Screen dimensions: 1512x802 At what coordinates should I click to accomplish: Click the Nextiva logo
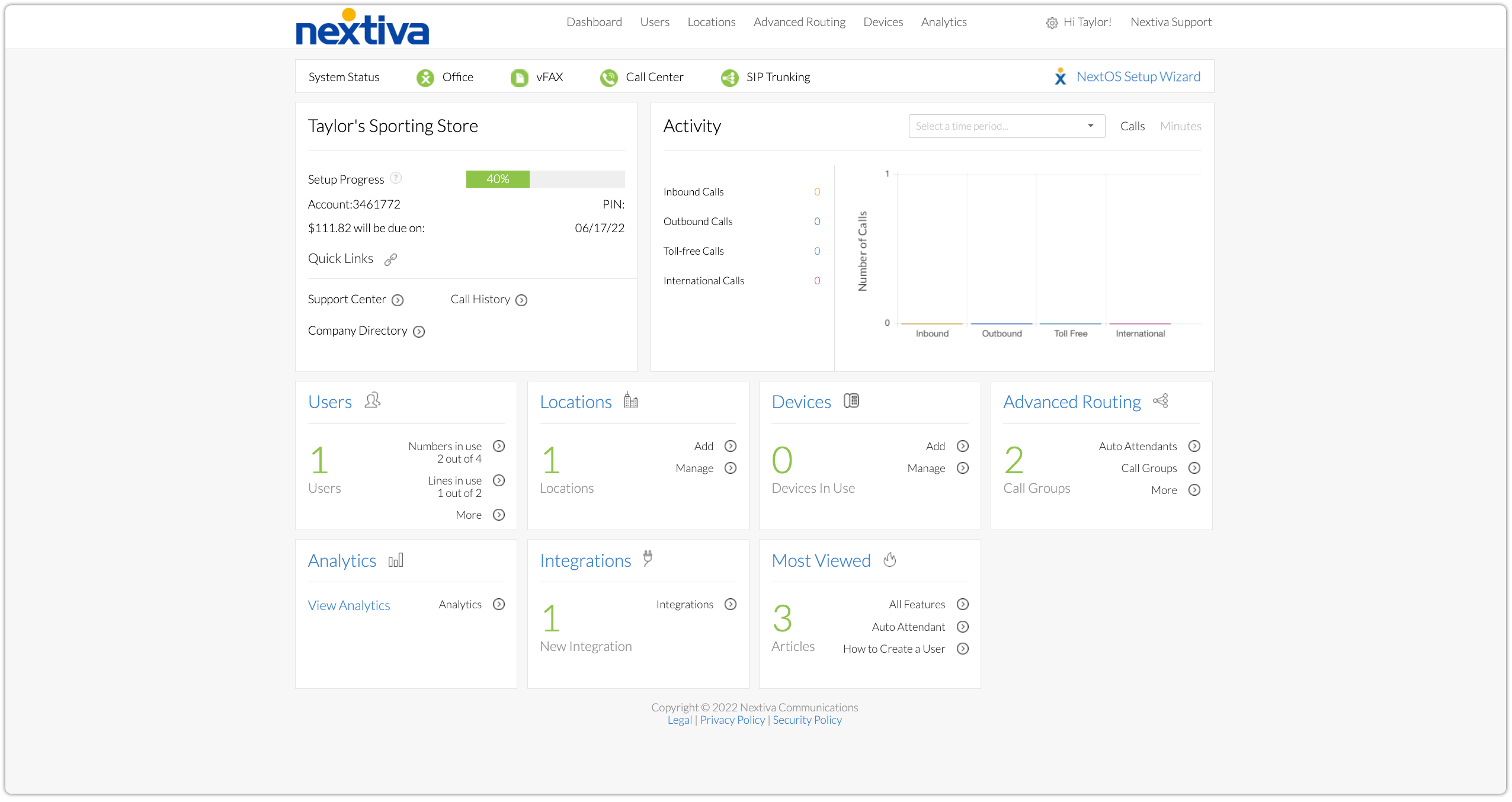pos(362,27)
